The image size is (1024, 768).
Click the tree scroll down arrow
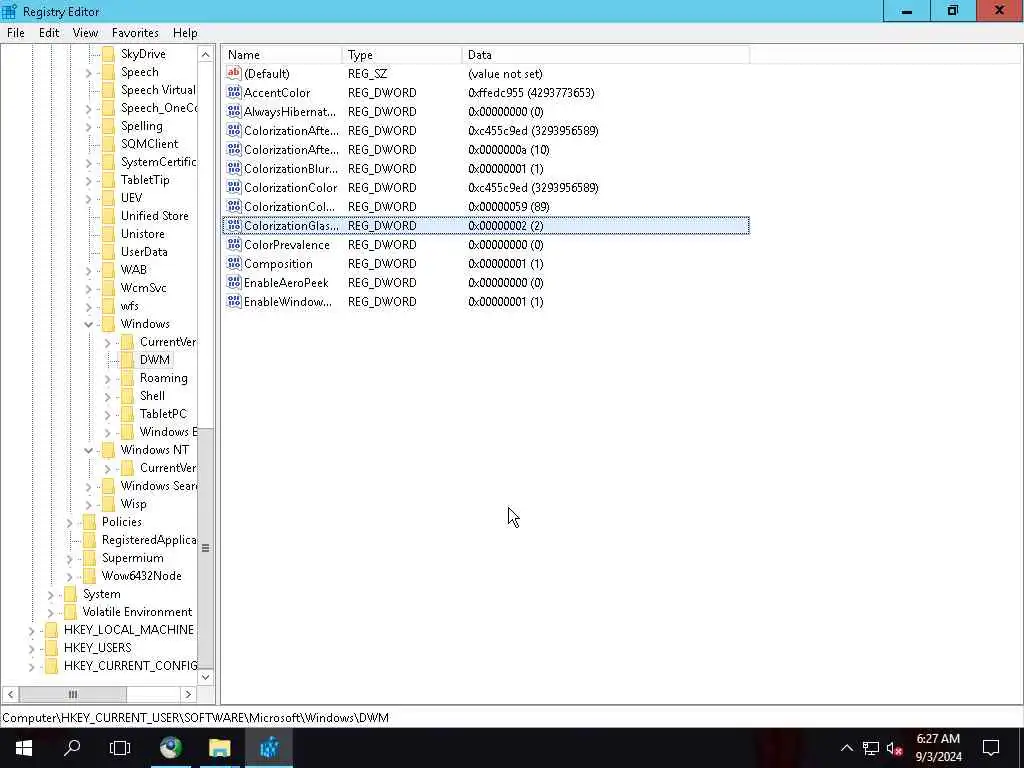205,677
